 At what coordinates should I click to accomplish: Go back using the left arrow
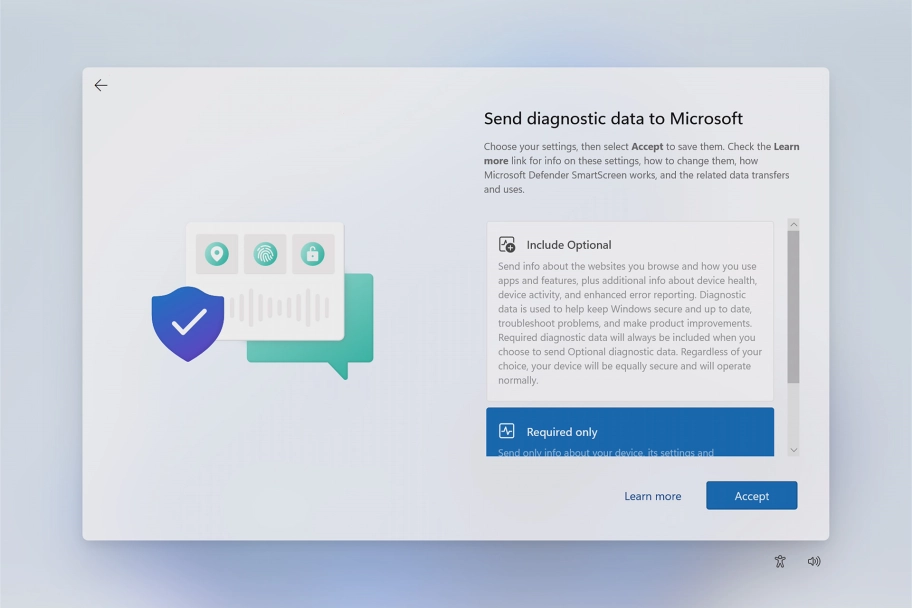101,86
